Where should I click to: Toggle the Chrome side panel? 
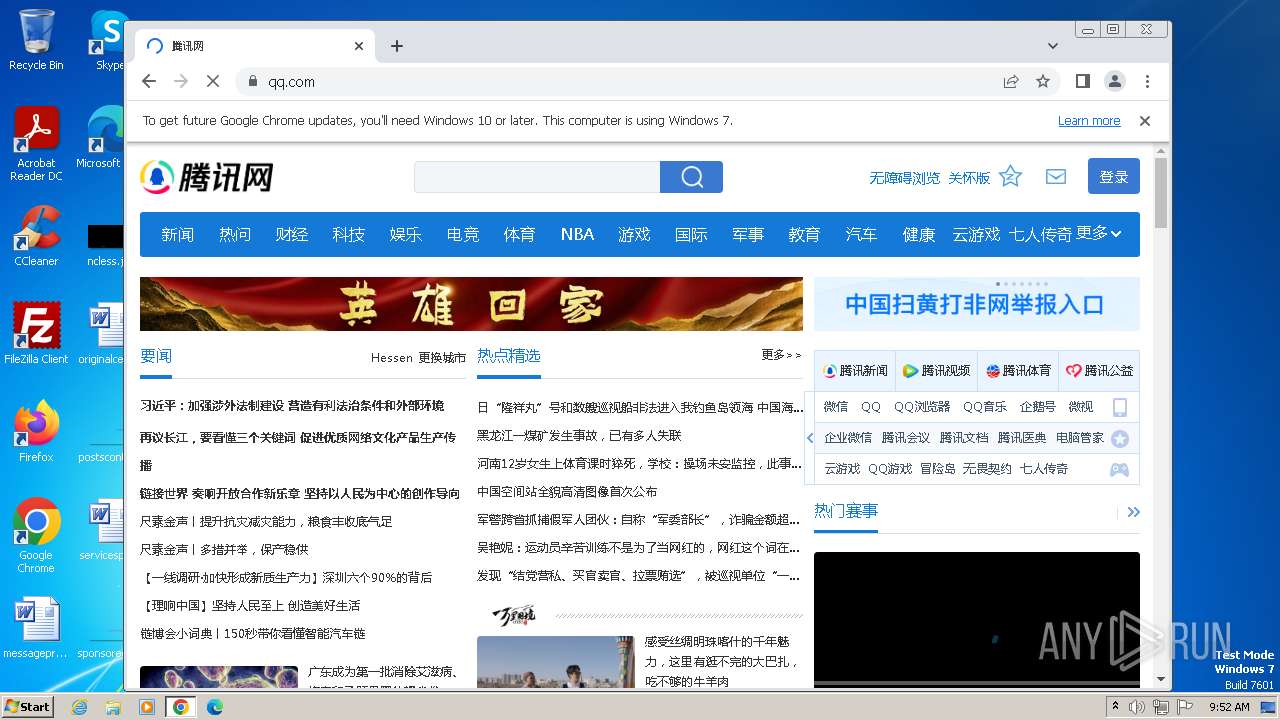click(1082, 81)
